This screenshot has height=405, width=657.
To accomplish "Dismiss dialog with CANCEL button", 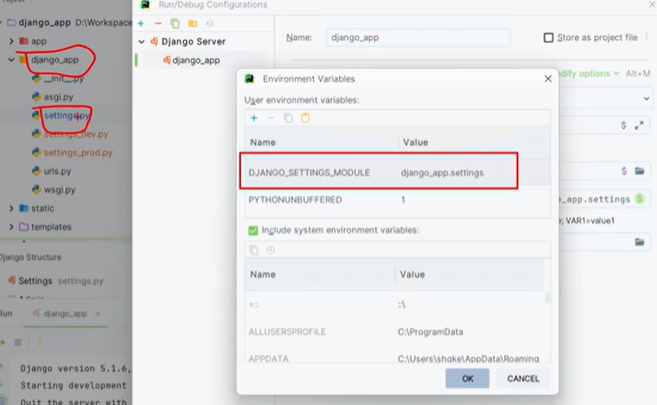I will 523,379.
